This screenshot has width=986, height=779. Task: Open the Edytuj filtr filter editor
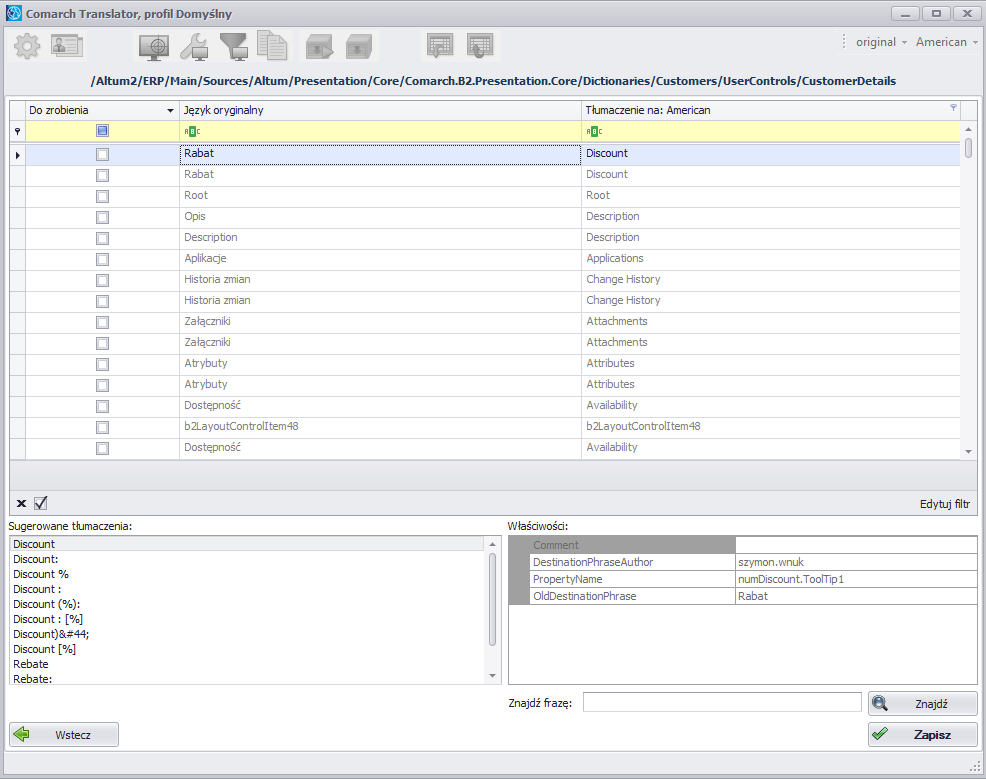[x=944, y=504]
